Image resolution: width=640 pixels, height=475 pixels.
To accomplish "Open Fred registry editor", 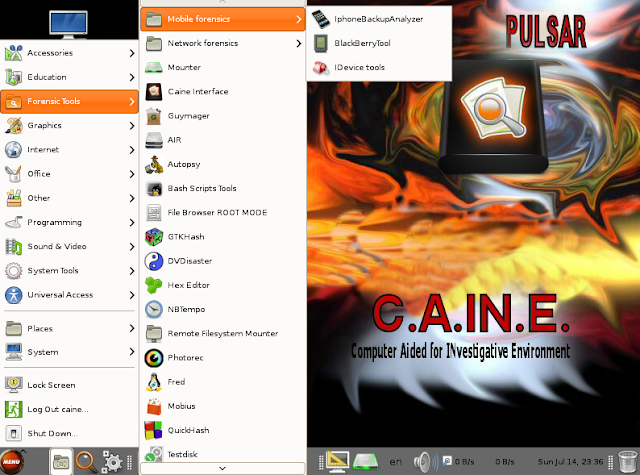I will point(222,382).
